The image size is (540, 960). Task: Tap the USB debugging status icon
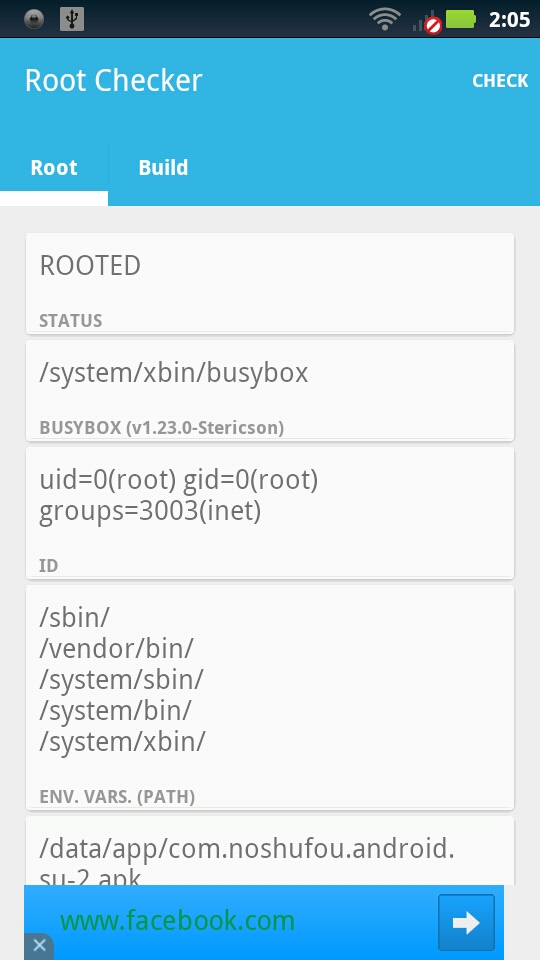(72, 20)
